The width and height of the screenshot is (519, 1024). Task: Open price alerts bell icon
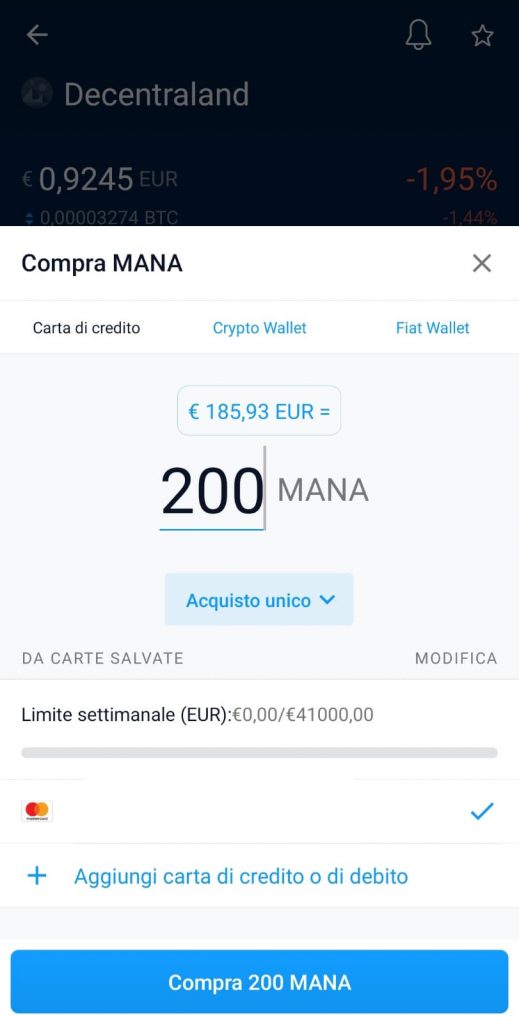[x=418, y=35]
